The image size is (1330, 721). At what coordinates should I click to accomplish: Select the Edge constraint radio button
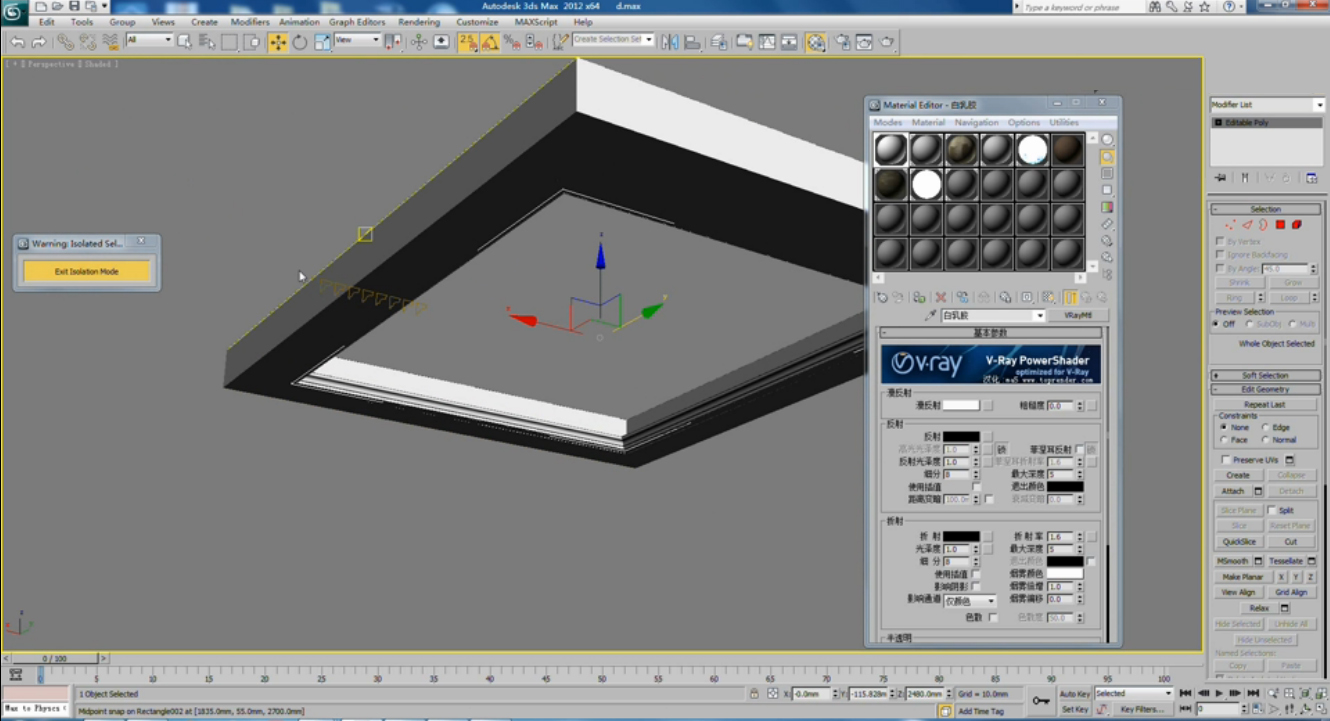point(1265,427)
